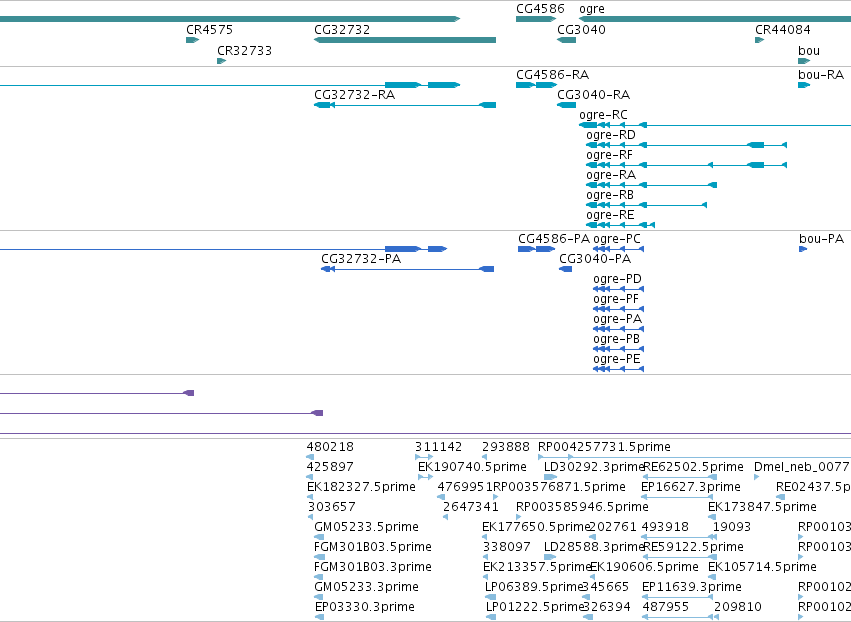This screenshot has height=622, width=851.
Task: Click the EK182327.5prime EST label
Action: [361, 487]
